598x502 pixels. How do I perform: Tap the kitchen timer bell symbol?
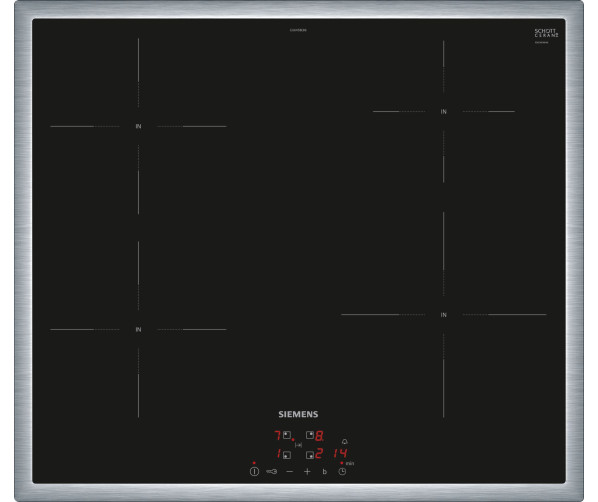click(x=345, y=442)
